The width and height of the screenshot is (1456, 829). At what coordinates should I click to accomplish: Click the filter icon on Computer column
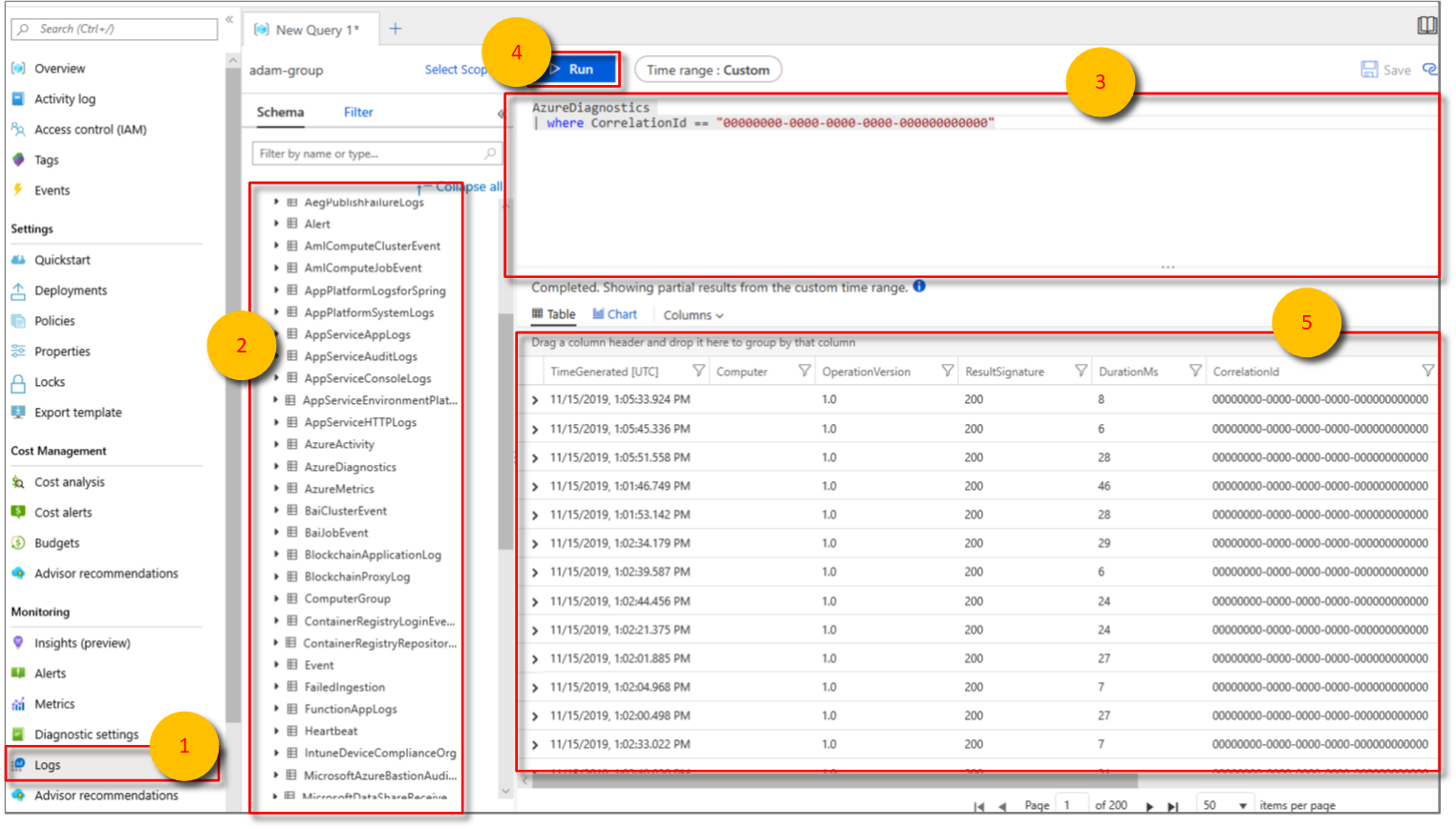coord(804,371)
